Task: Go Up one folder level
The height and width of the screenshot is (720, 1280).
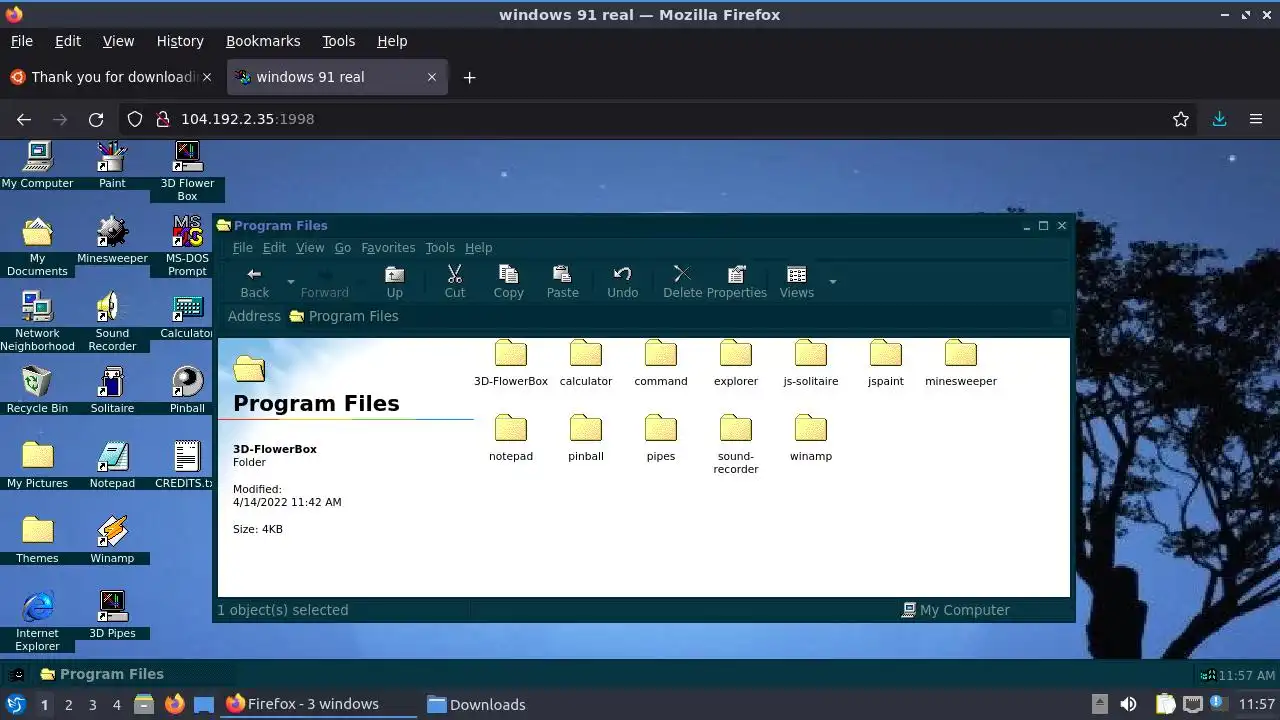Action: [395, 282]
